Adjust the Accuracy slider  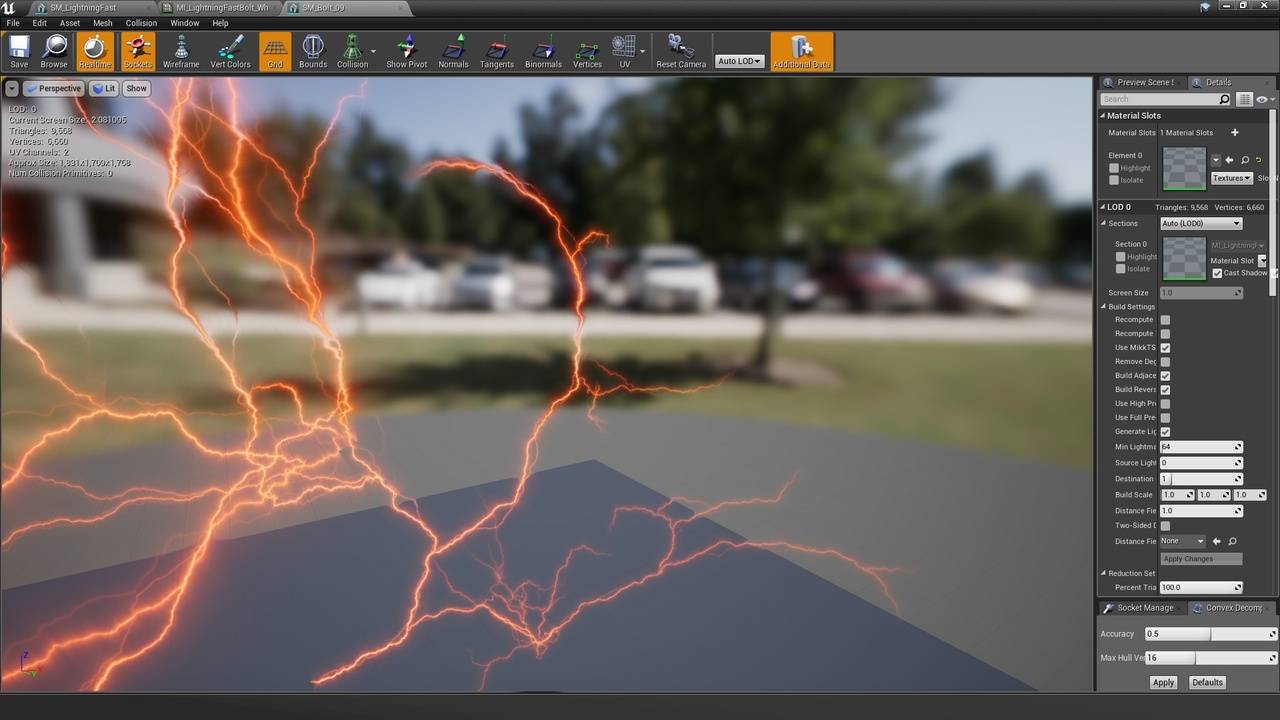point(1210,634)
